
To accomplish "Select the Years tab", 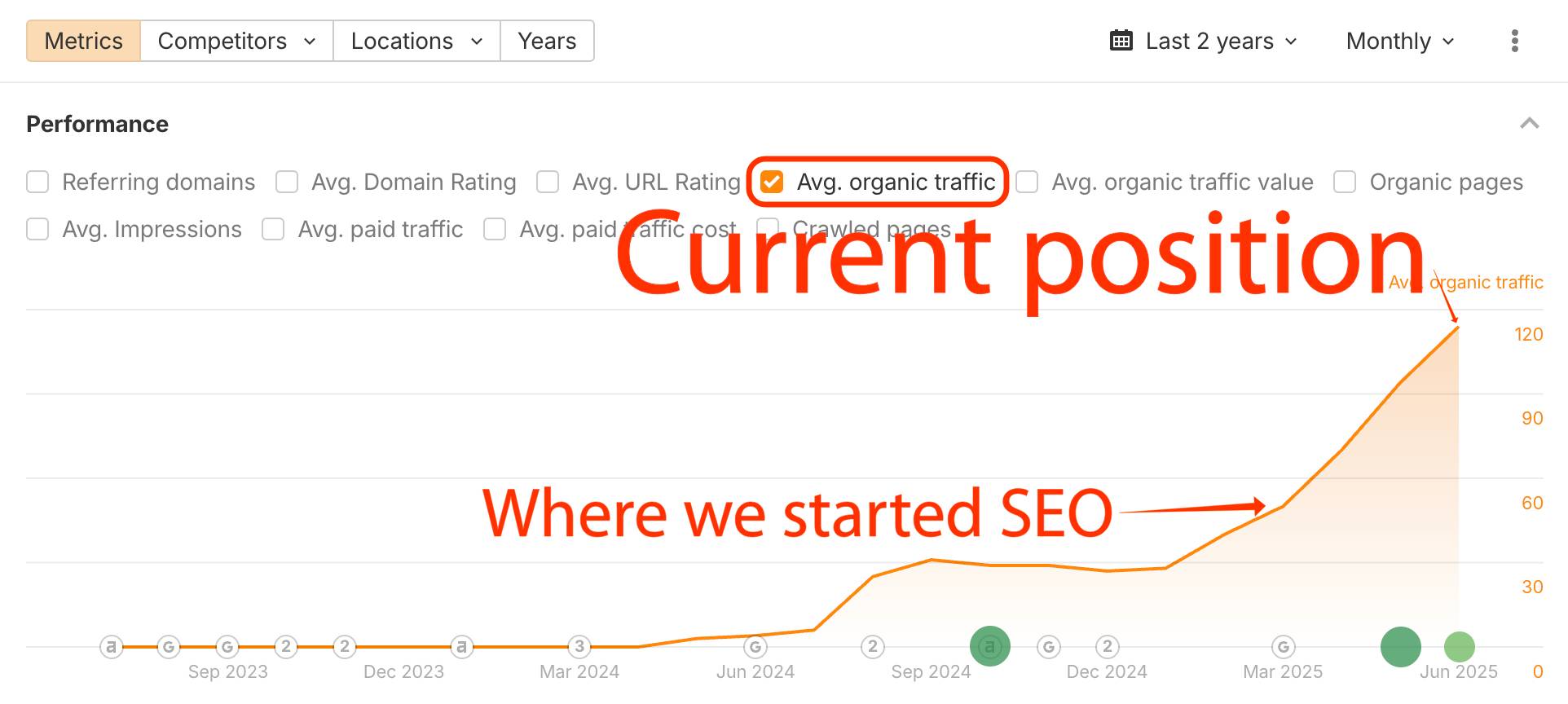I will 547,41.
